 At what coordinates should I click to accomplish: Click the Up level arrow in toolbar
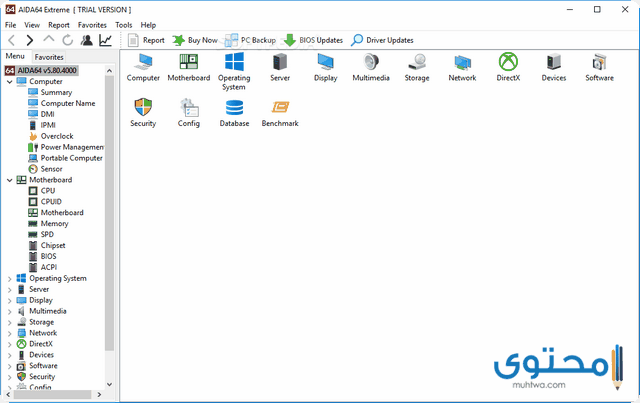pos(49,40)
